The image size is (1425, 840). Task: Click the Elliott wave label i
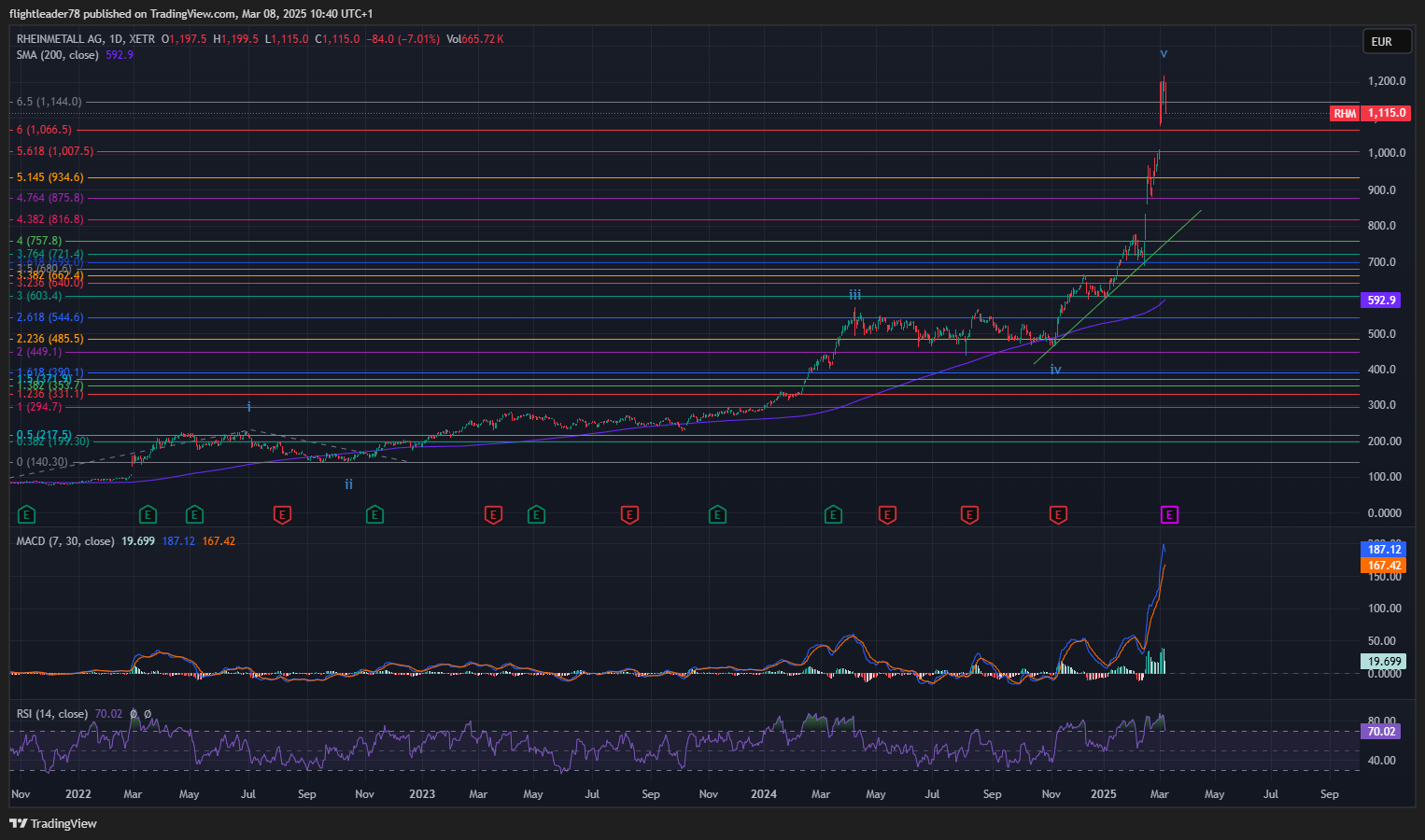pos(249,407)
